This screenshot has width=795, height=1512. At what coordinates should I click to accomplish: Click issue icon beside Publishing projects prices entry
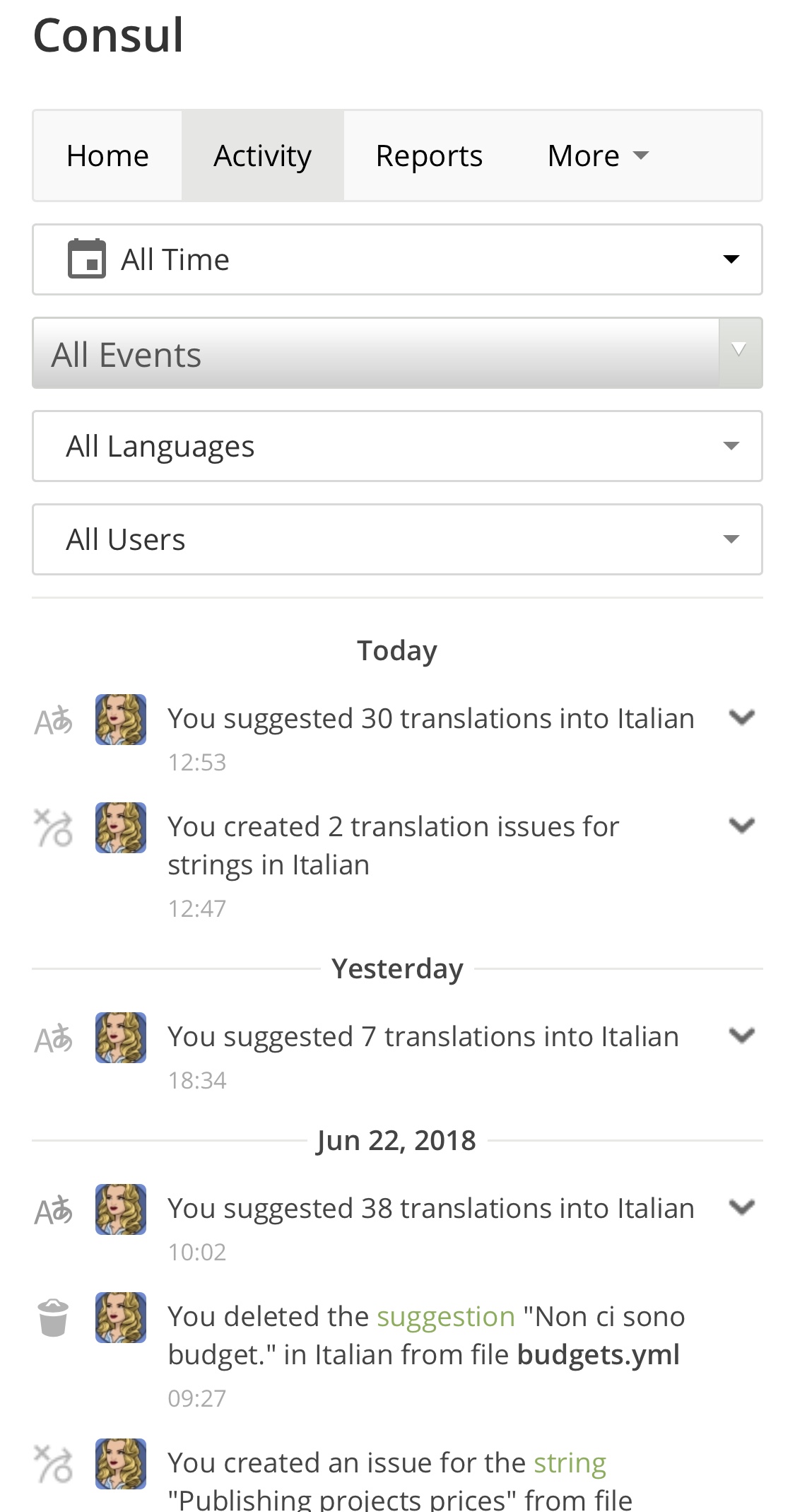[54, 1463]
